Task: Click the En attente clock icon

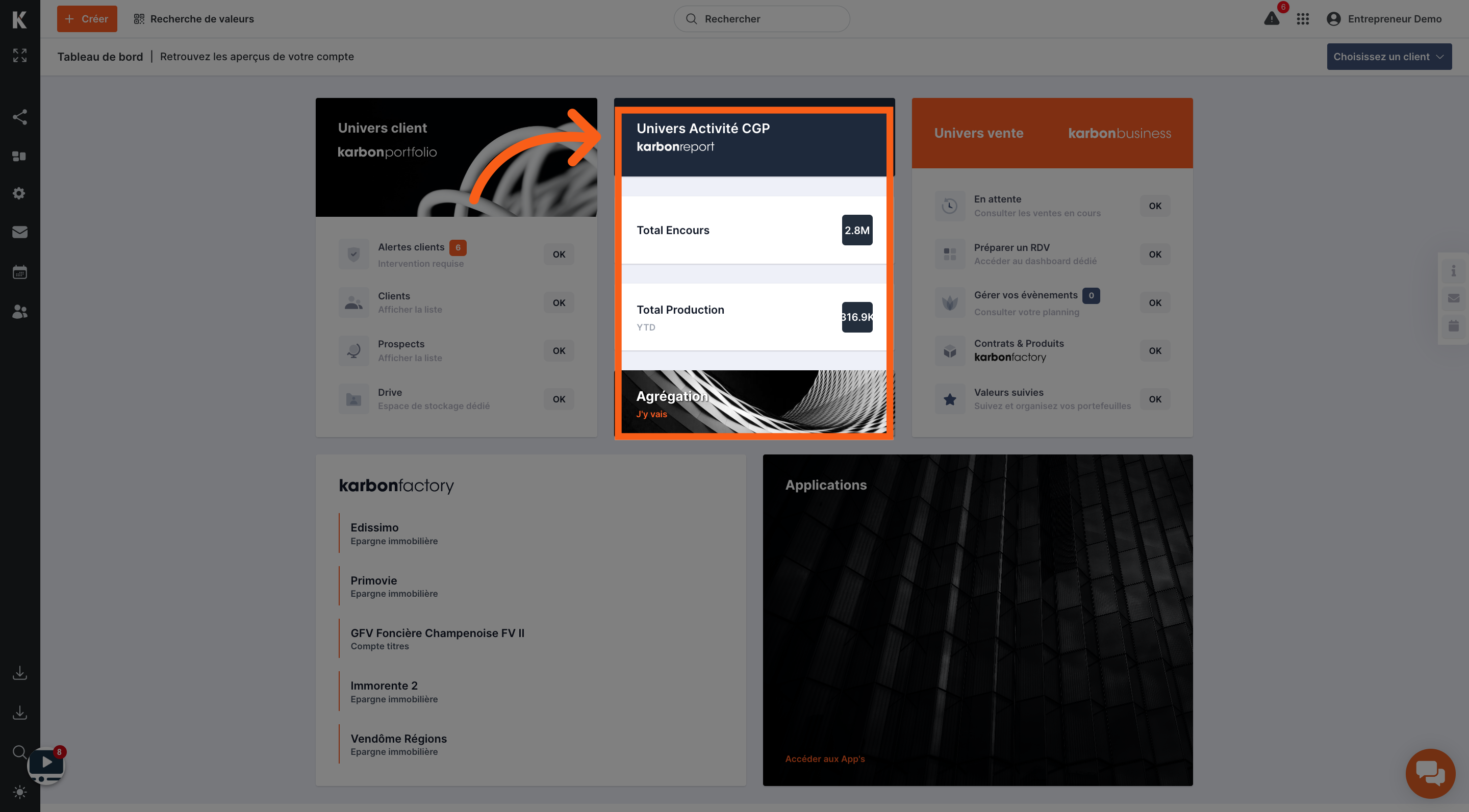Action: point(949,206)
